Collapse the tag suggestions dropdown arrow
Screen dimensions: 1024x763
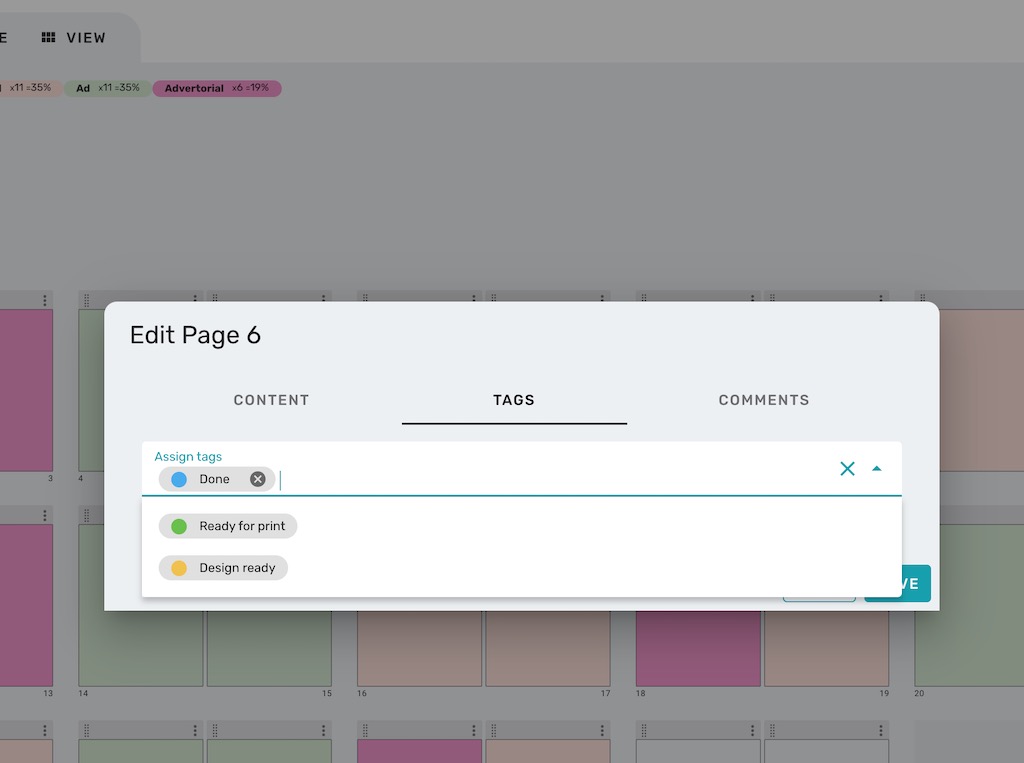(877, 468)
